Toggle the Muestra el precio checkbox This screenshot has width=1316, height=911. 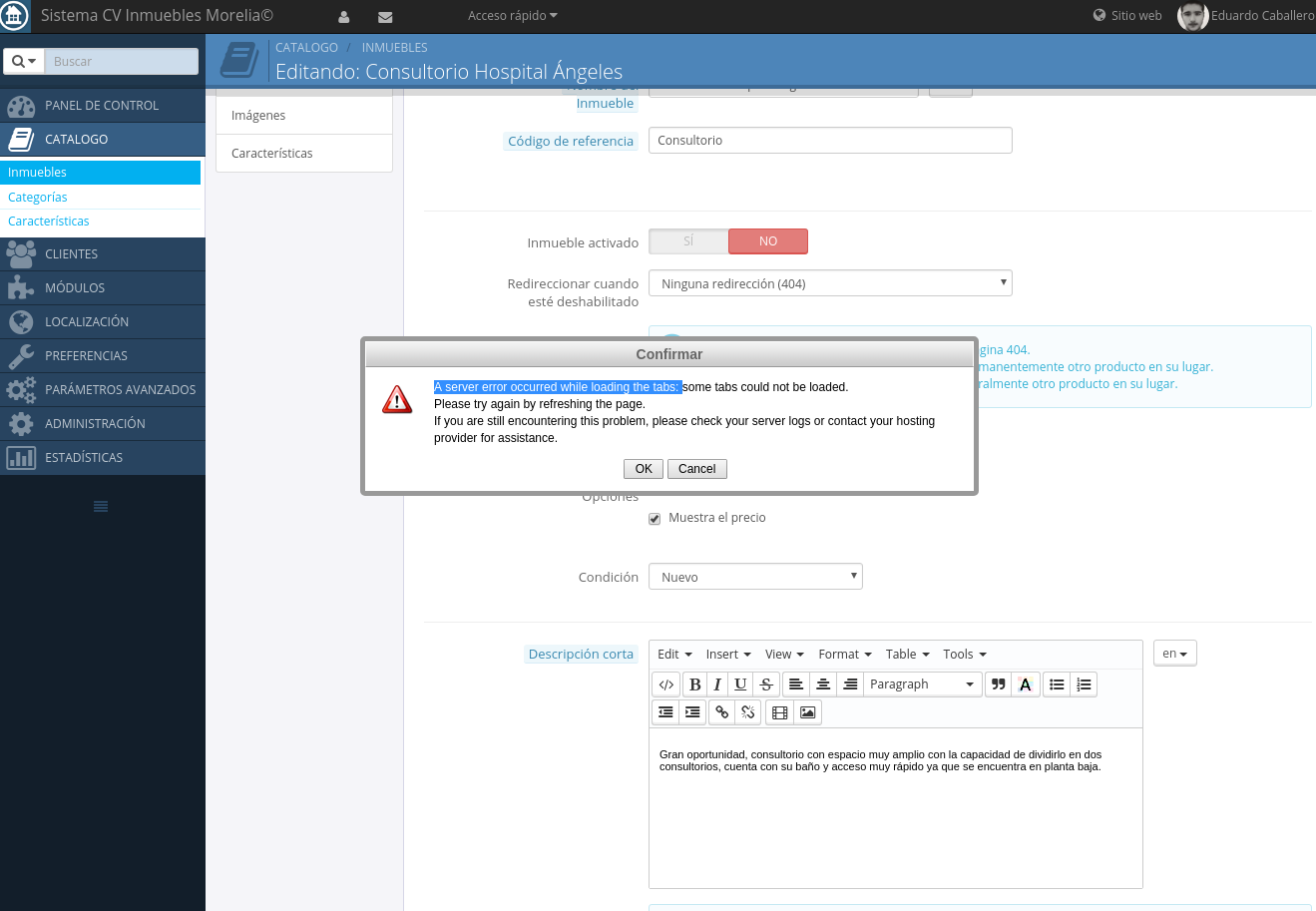click(x=655, y=519)
